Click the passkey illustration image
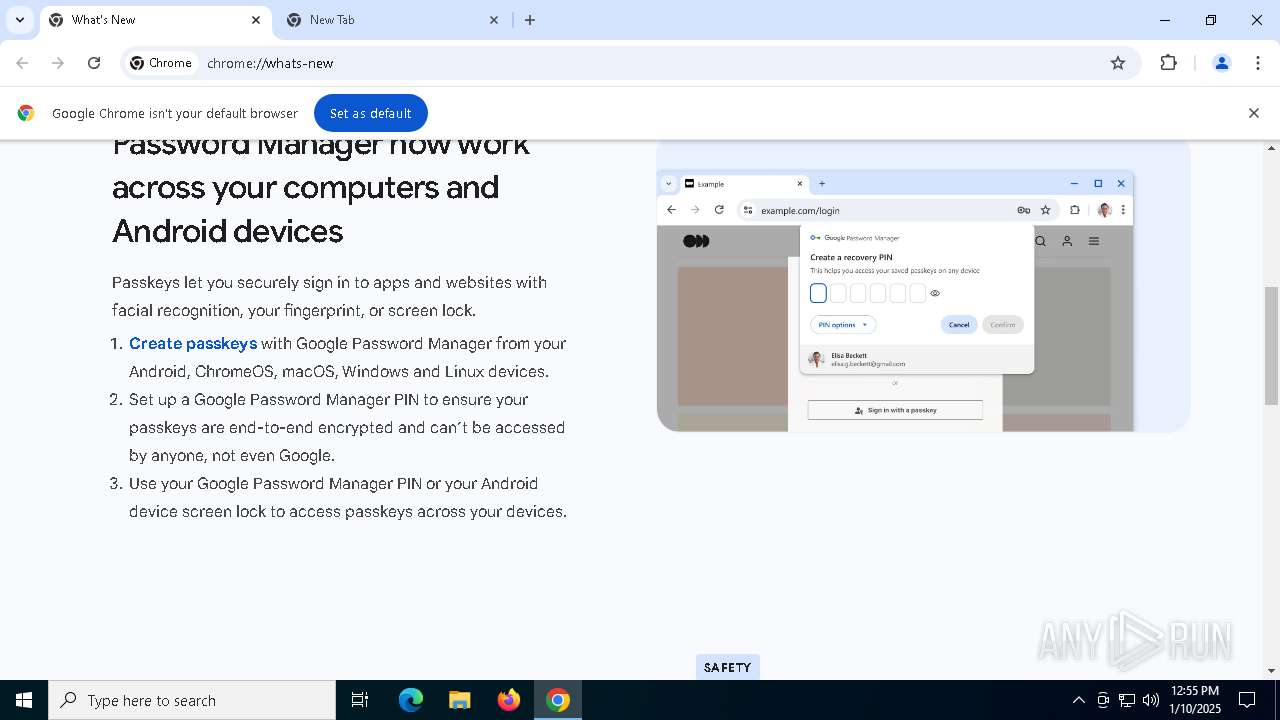Screen dimensions: 1280x720 pos(923,286)
